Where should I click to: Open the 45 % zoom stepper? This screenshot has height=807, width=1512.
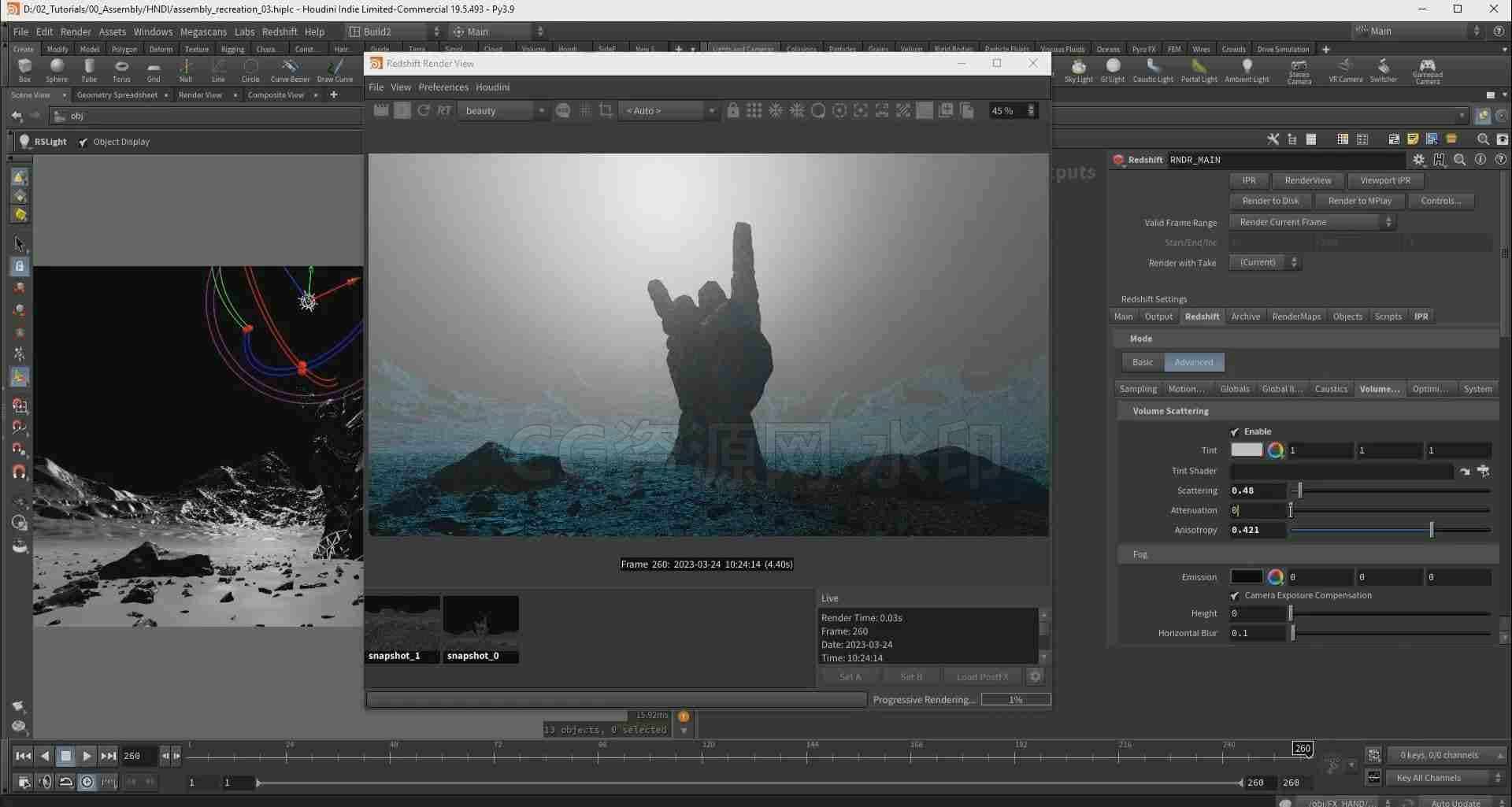(x=1031, y=111)
